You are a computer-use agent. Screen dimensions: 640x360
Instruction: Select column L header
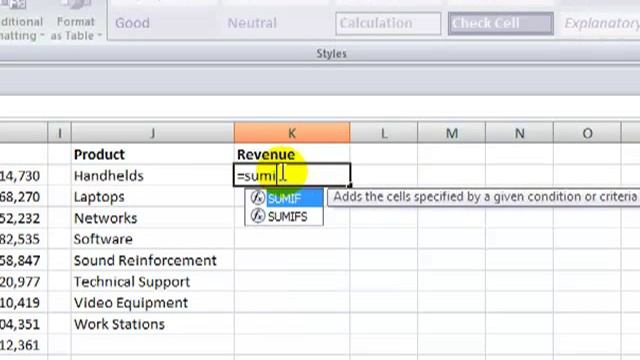(384, 133)
